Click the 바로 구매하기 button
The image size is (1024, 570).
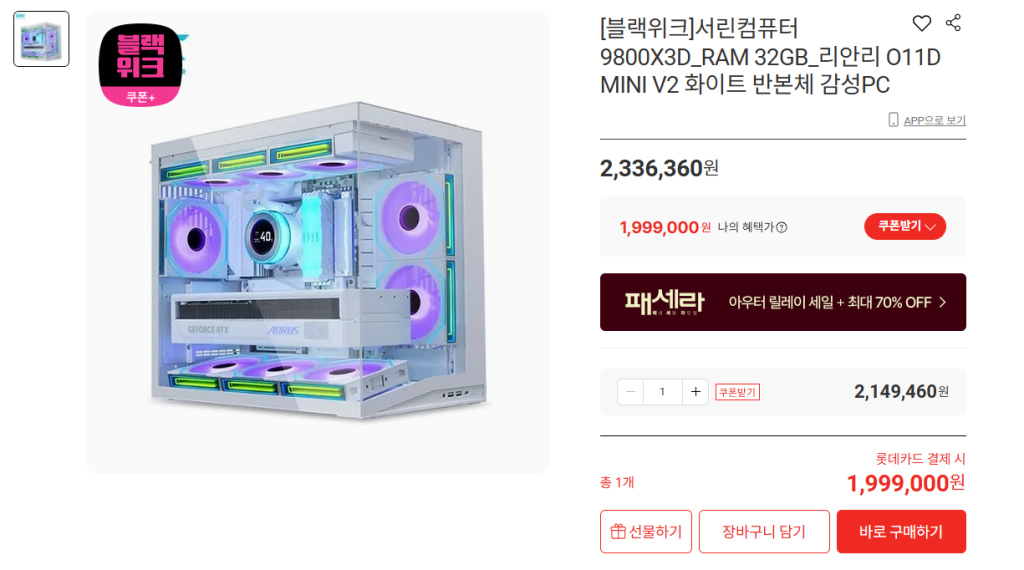(901, 531)
